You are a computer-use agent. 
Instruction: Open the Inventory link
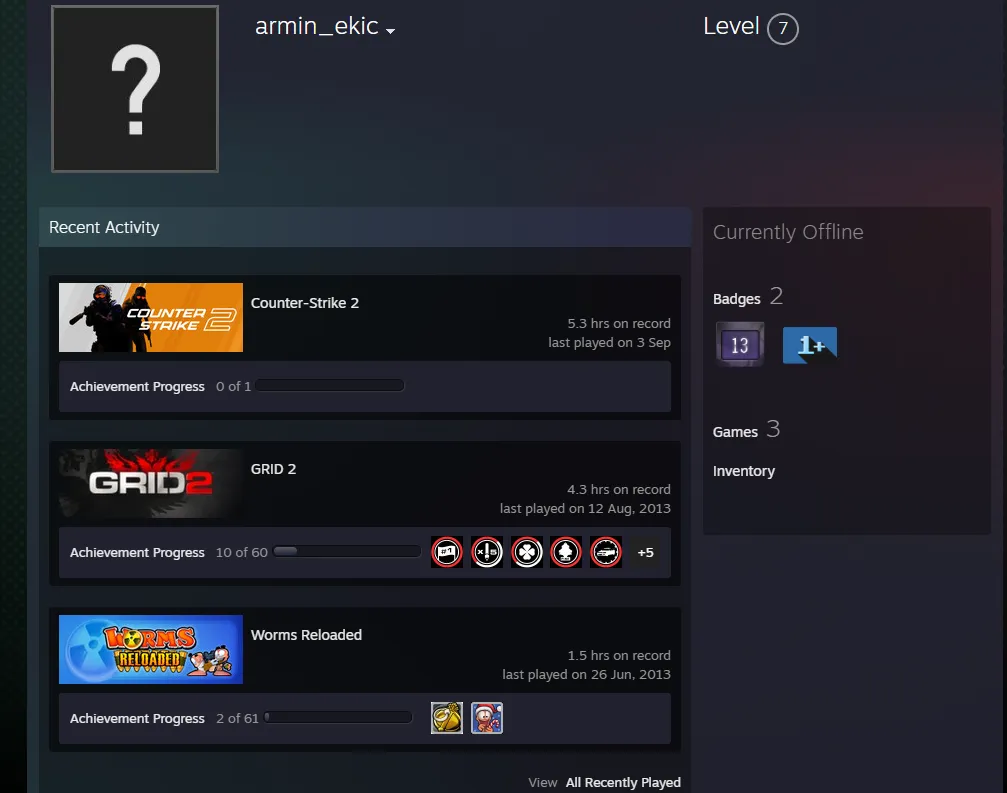point(744,471)
